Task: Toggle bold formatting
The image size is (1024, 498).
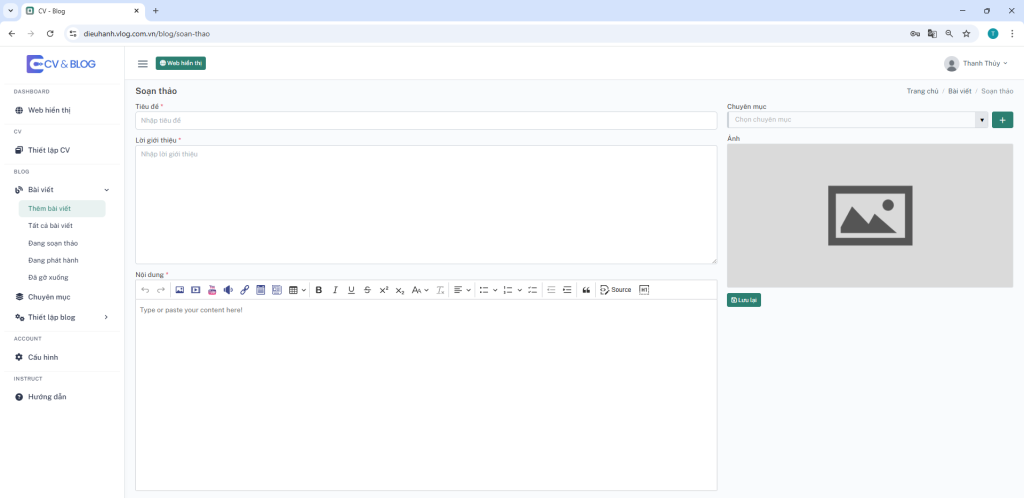Action: click(319, 290)
